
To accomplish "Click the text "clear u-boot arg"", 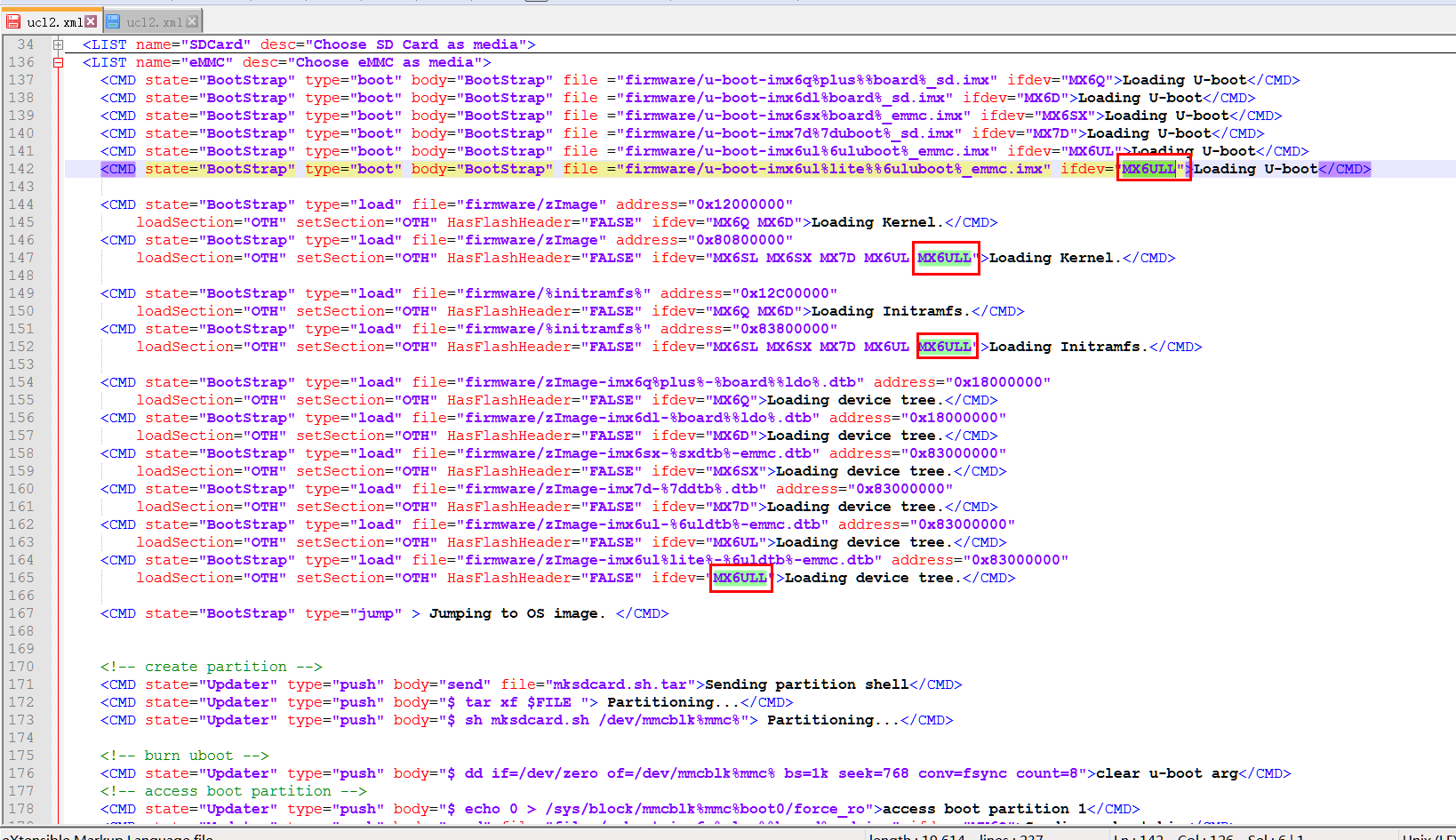I will tap(1166, 773).
